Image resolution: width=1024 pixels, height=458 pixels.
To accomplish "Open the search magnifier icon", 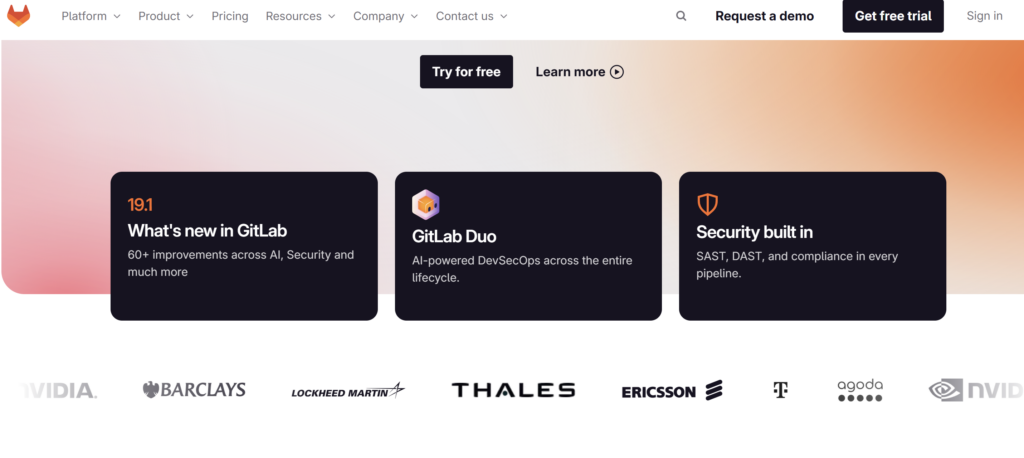I will (x=681, y=16).
